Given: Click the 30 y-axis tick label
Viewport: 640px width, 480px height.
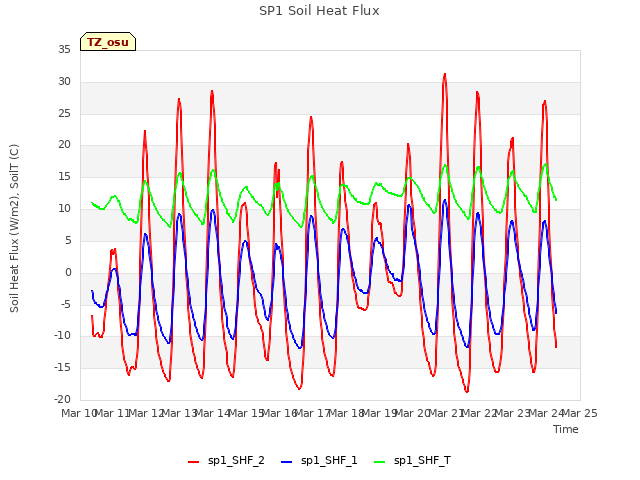Looking at the screenshot, I should 64,82.
